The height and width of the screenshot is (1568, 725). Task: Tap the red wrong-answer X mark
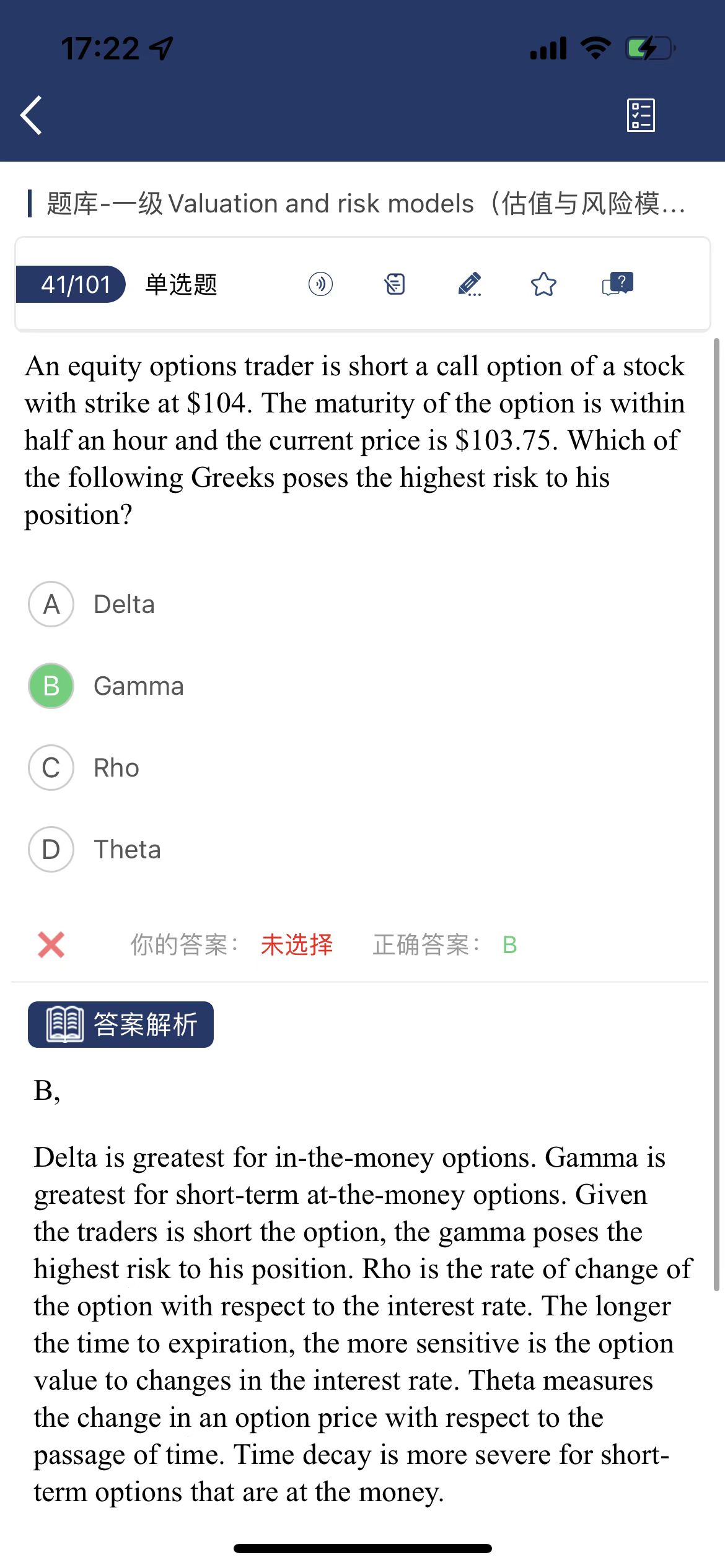51,945
